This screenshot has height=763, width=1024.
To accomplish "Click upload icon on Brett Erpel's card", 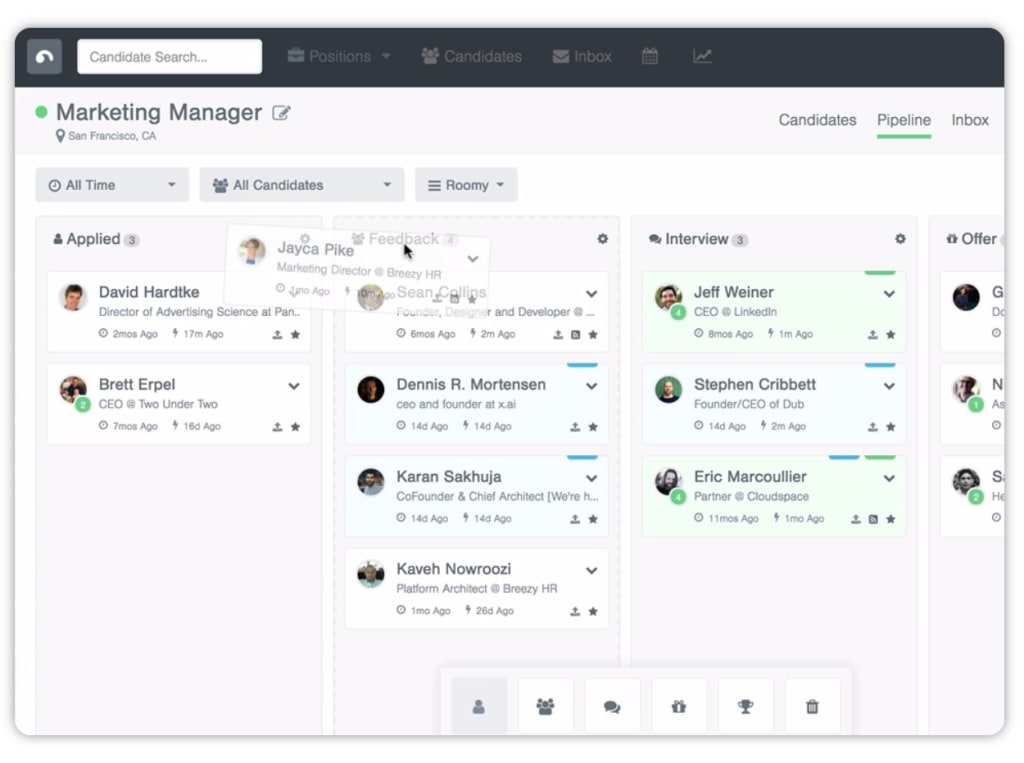I will pos(278,427).
